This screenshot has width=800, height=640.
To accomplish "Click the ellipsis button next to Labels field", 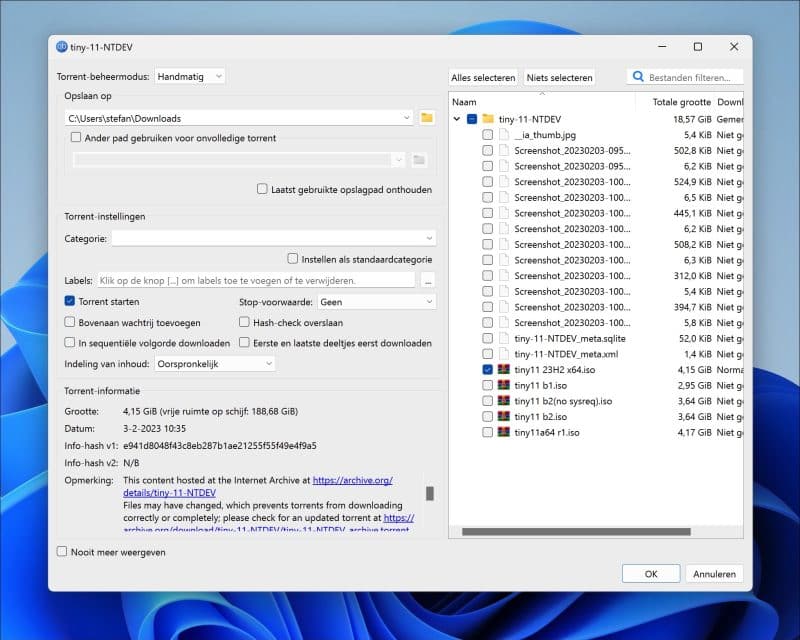I will coord(428,280).
